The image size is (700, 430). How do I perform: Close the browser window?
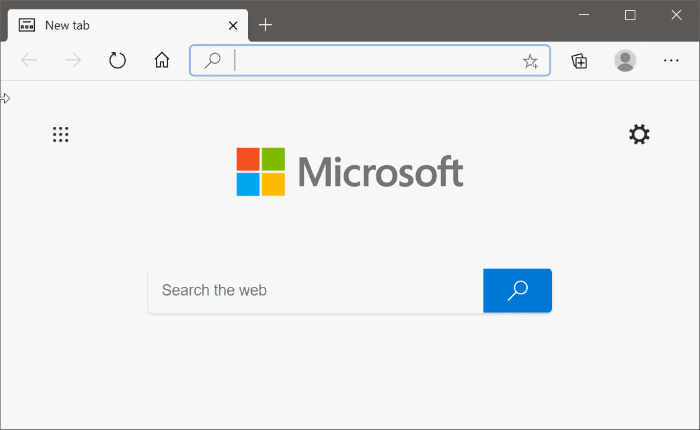676,15
